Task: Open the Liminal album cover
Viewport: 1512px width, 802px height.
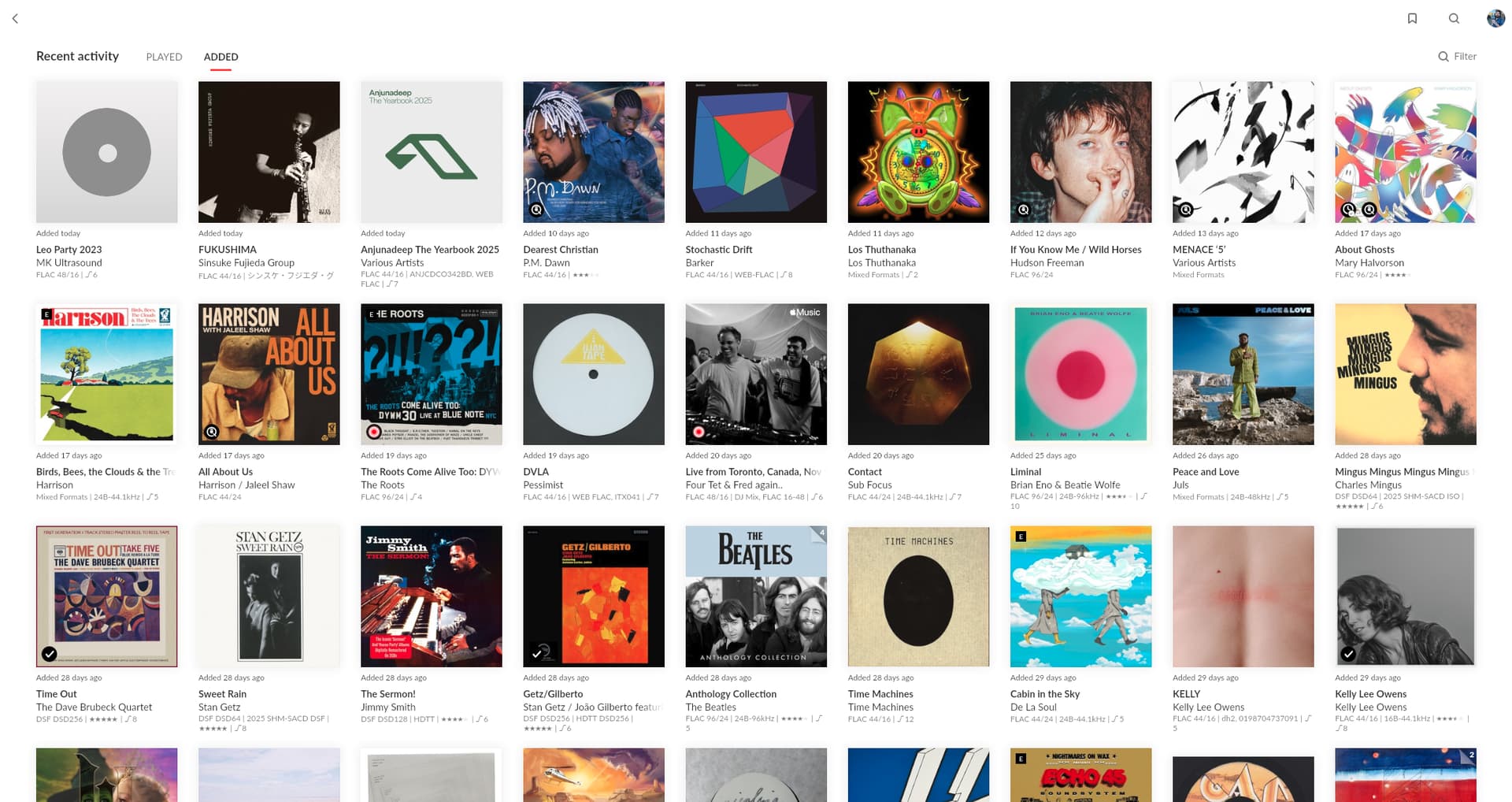Action: pyautogui.click(x=1080, y=374)
